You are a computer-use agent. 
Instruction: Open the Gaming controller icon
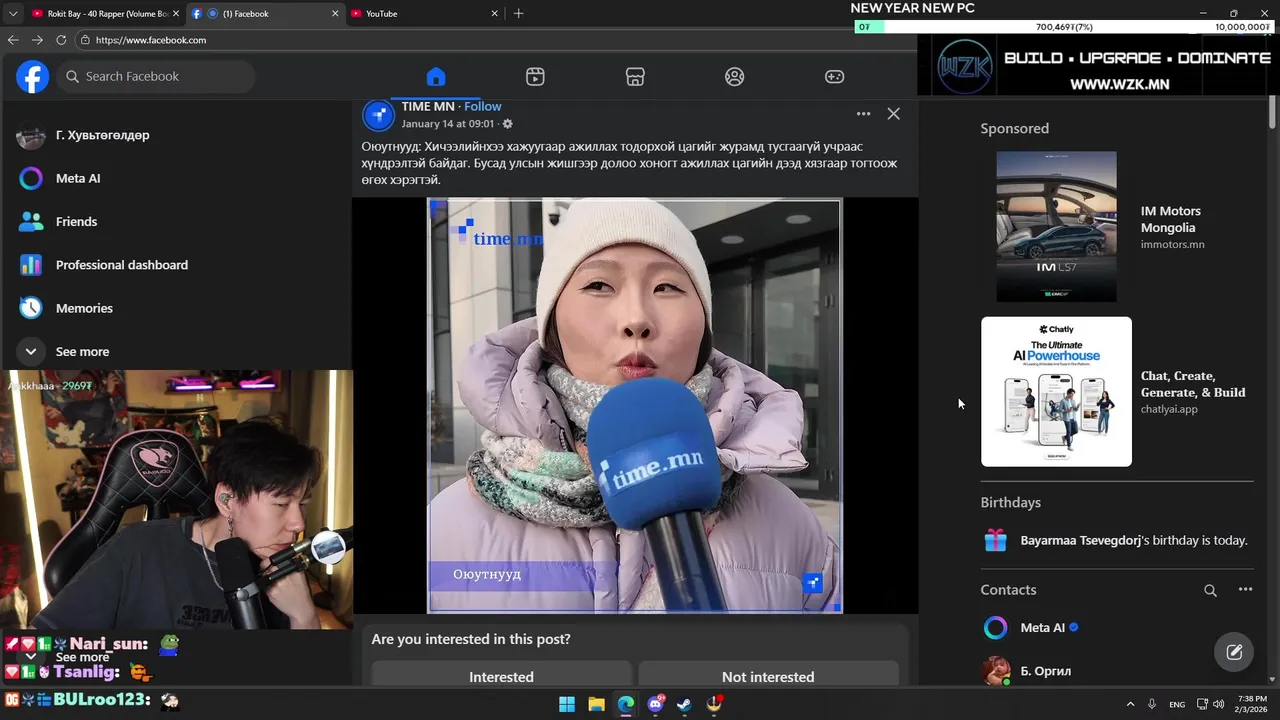[834, 77]
